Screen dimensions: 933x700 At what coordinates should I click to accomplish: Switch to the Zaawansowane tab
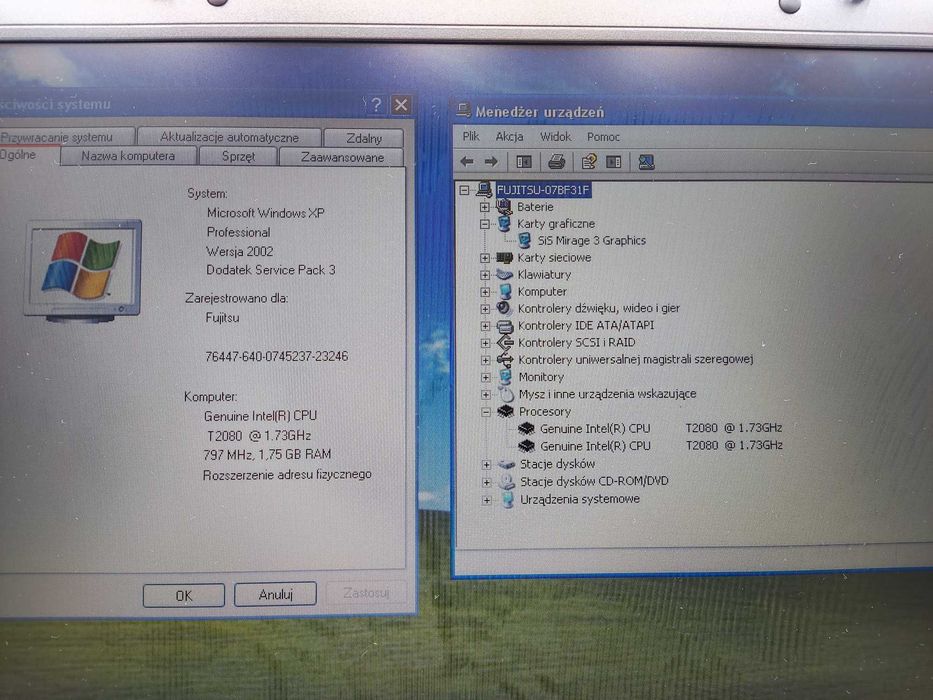click(342, 157)
